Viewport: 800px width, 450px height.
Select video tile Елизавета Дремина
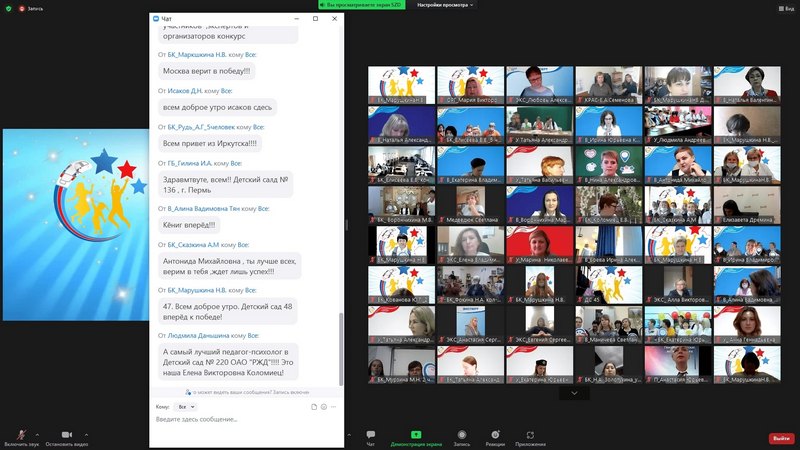[x=747, y=205]
